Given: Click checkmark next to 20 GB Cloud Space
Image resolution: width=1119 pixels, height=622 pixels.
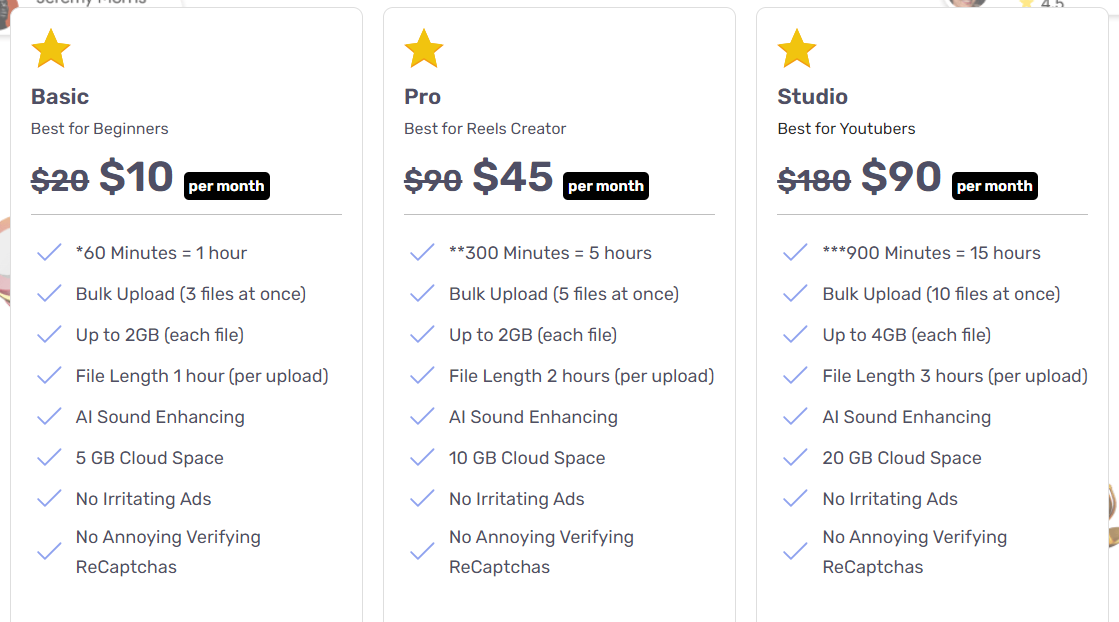Looking at the screenshot, I should [795, 457].
